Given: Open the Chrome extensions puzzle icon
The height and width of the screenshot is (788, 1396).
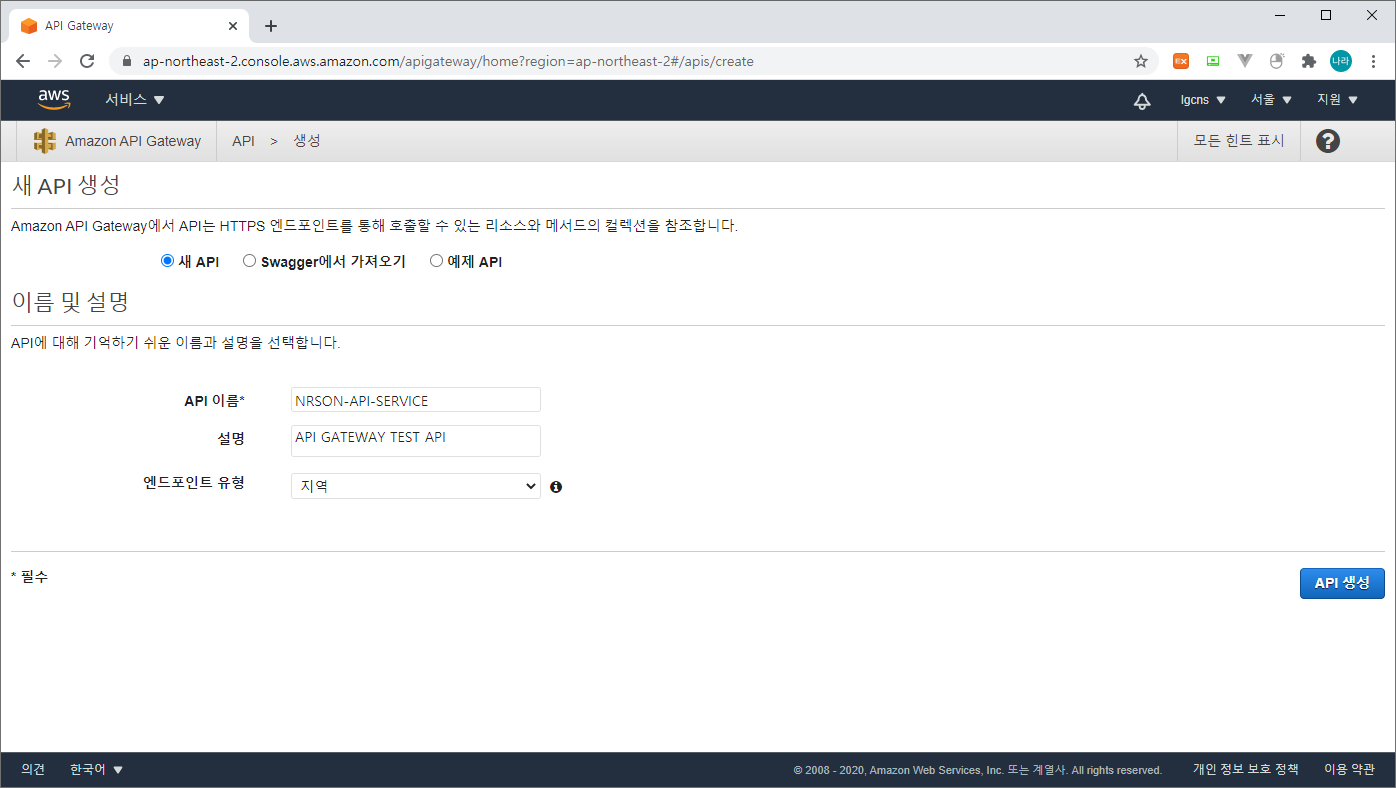Looking at the screenshot, I should click(1308, 61).
